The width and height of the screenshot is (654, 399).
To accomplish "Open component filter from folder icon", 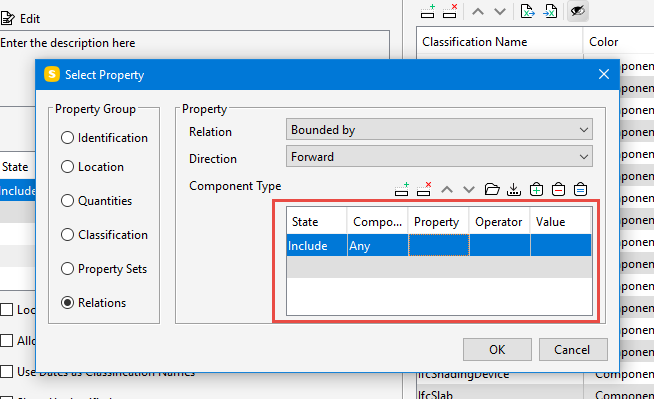I will 492,189.
